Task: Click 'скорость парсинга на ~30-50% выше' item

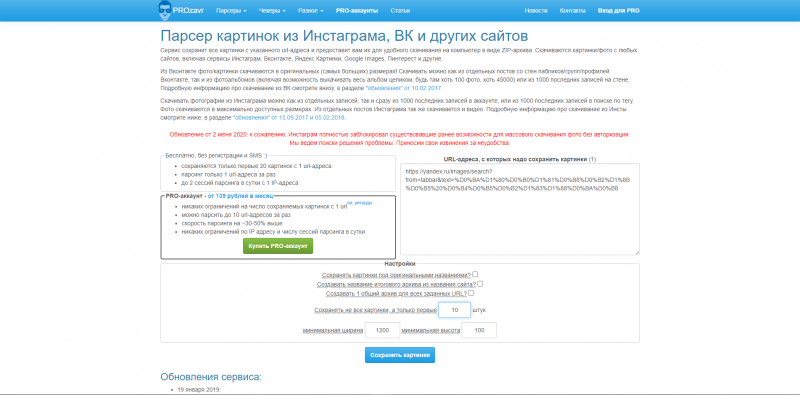Action: [x=232, y=224]
